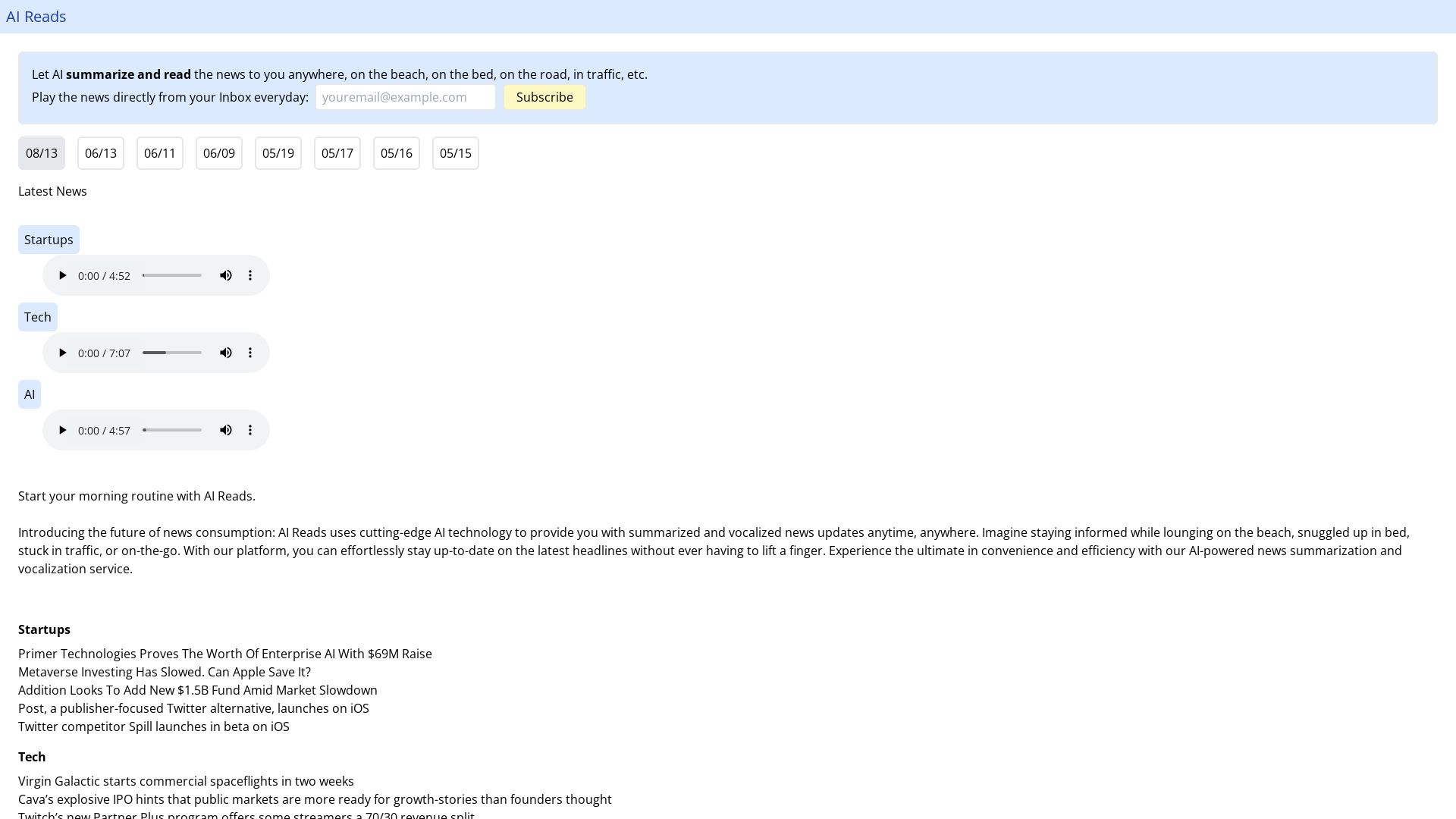
Task: Select the 06/13 date tab
Action: click(x=101, y=154)
